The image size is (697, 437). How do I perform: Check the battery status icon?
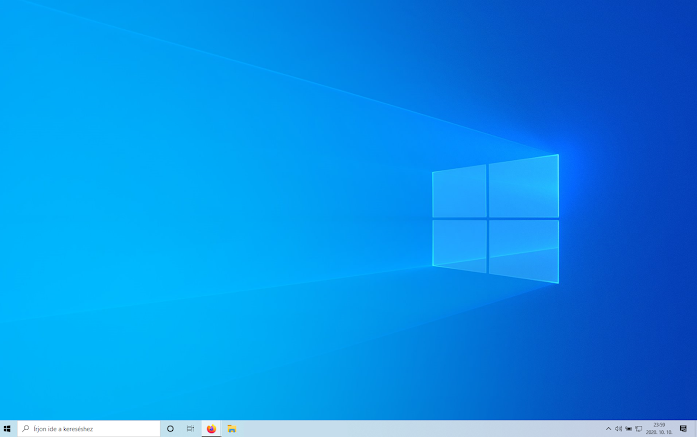pos(629,429)
